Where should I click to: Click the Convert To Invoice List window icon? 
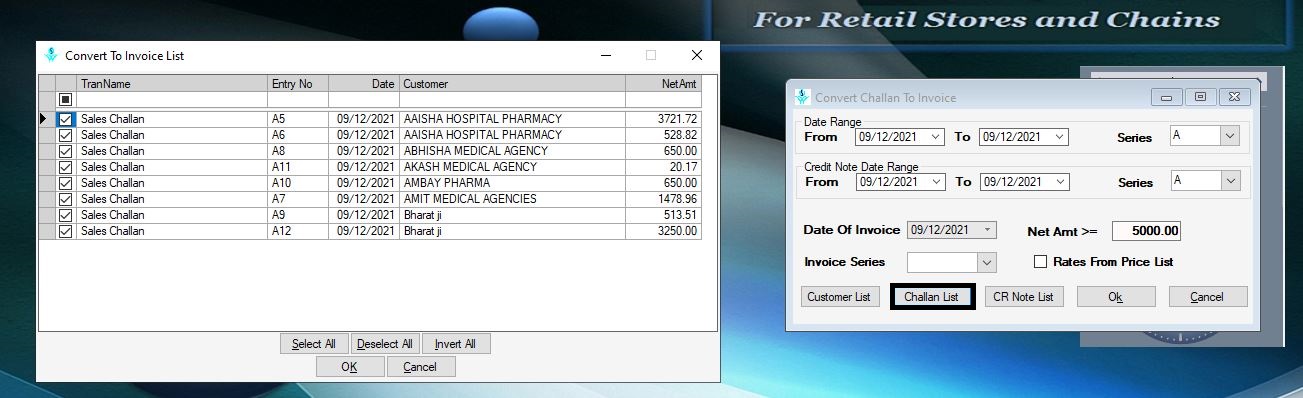51,56
